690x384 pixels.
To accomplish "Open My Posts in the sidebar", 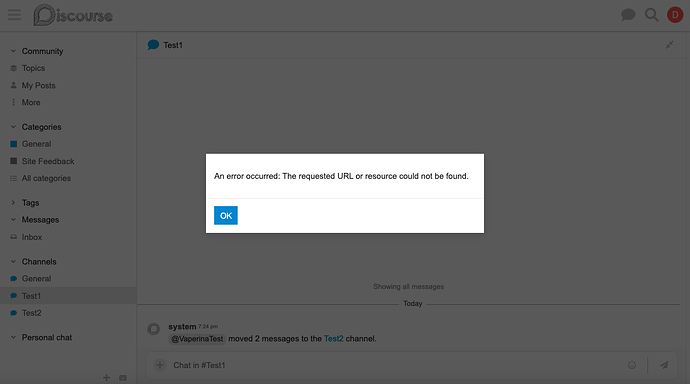I will click(x=39, y=85).
